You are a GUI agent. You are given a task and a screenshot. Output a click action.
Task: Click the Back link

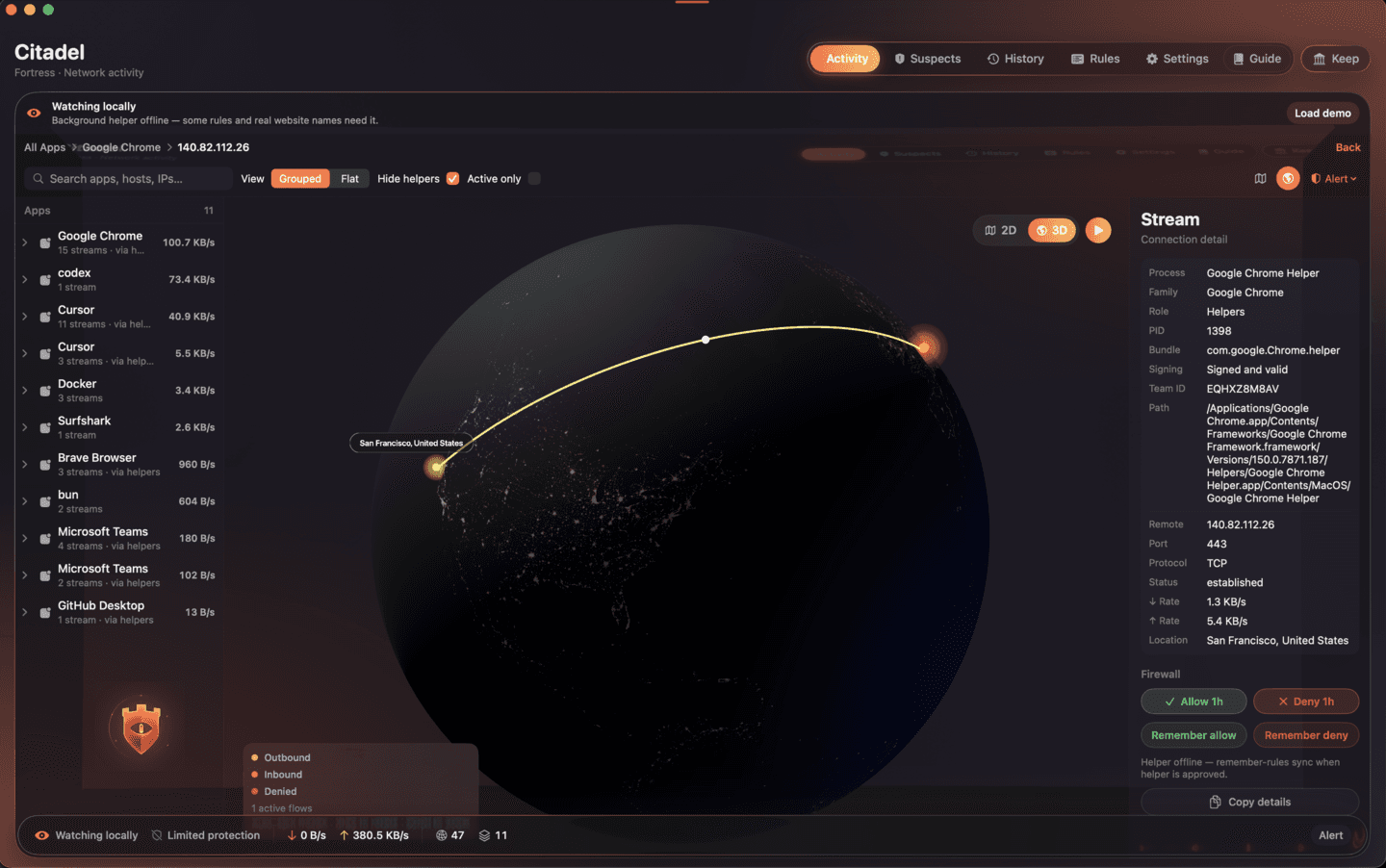pyautogui.click(x=1347, y=147)
